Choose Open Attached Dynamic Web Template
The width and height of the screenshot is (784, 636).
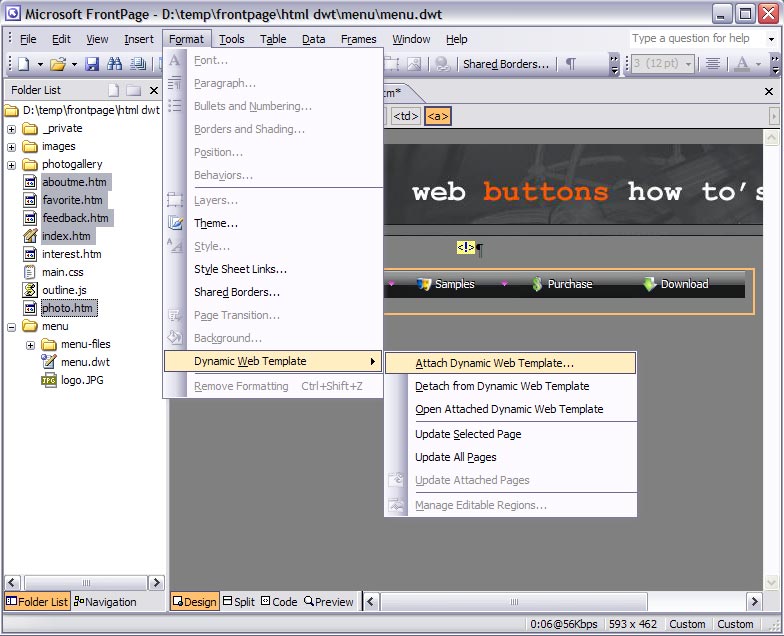point(510,409)
